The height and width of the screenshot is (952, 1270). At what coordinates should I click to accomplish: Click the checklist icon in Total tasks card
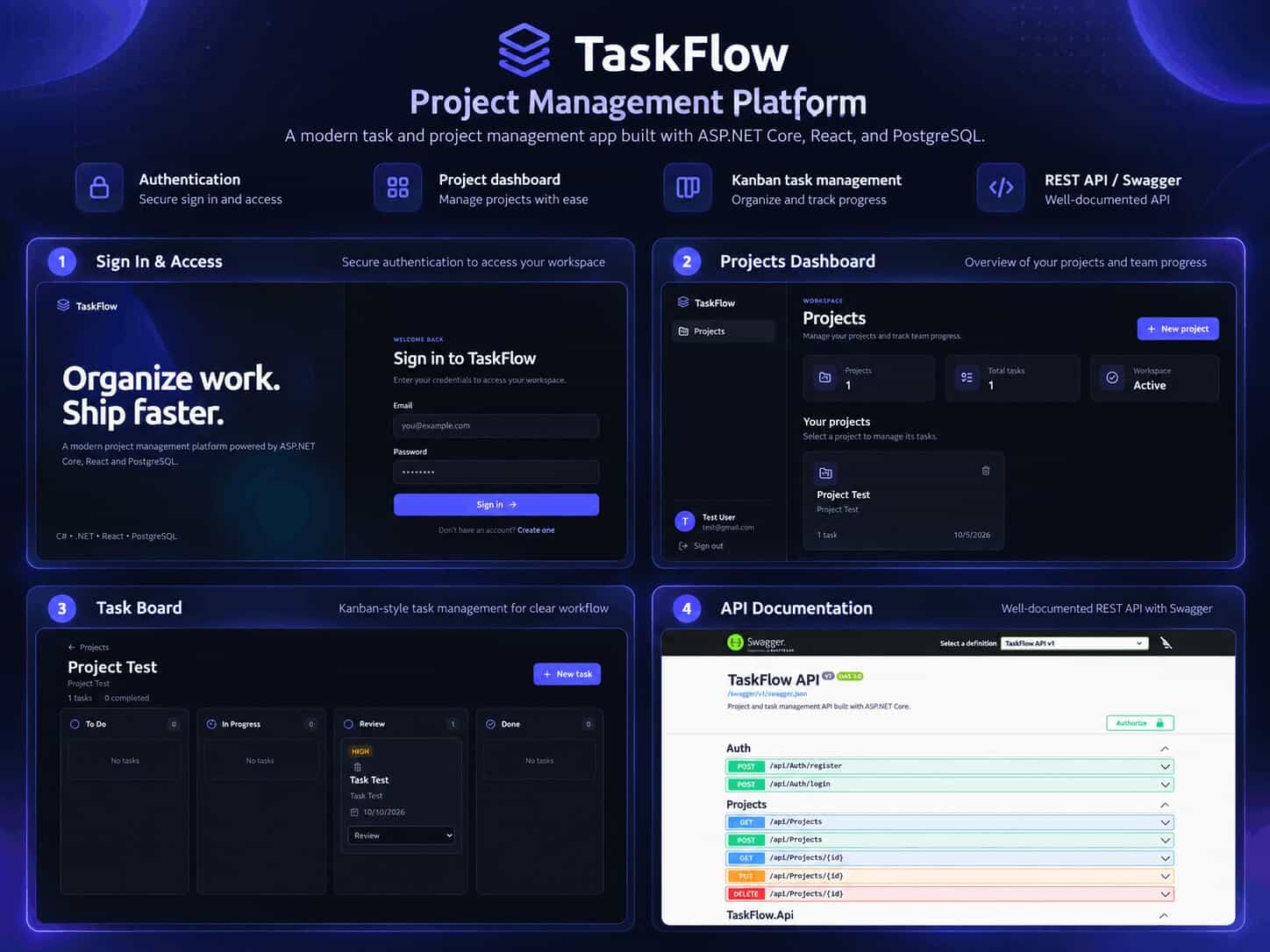tap(967, 377)
